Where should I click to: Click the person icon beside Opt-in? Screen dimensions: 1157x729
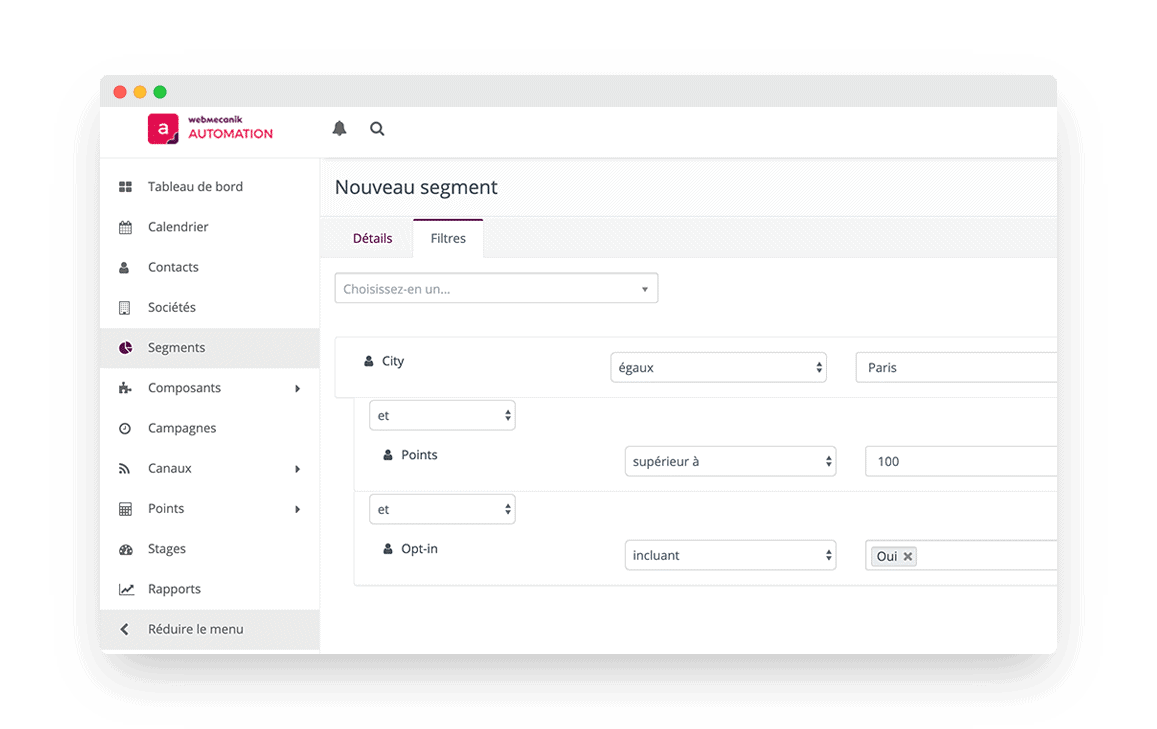[387, 548]
